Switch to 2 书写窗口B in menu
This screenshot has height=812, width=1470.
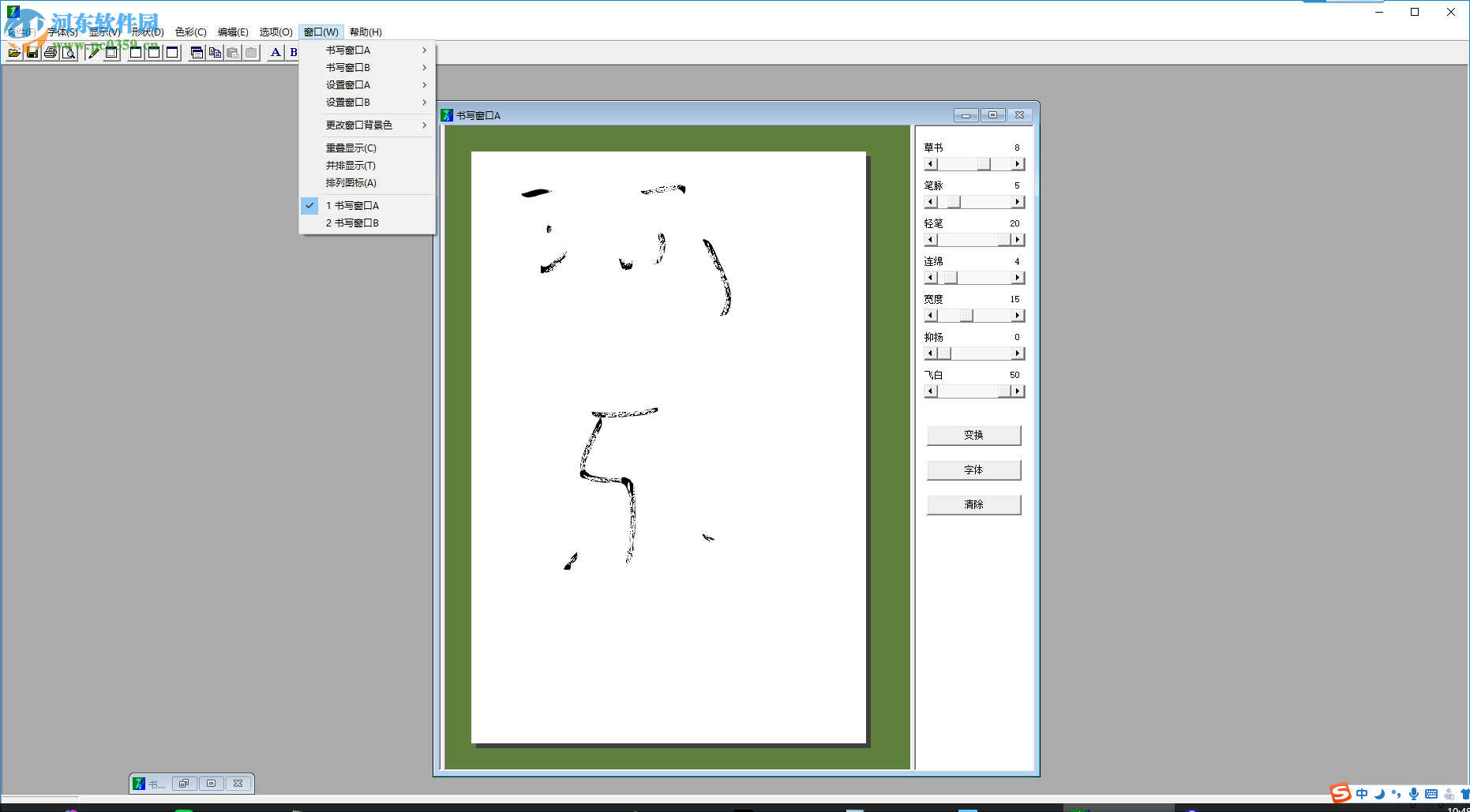click(368, 223)
